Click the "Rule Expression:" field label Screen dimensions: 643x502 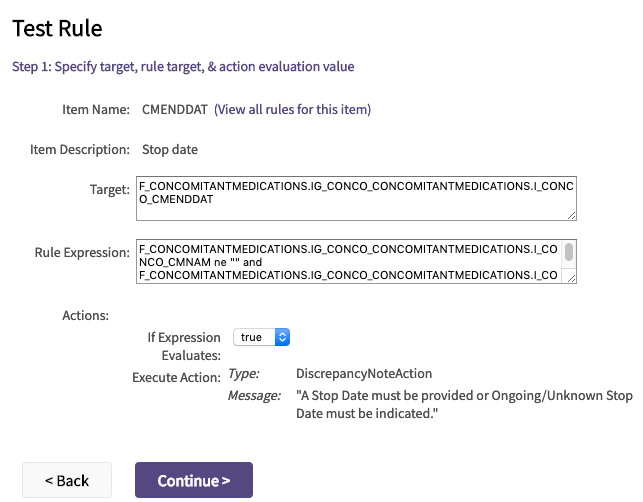pos(82,252)
